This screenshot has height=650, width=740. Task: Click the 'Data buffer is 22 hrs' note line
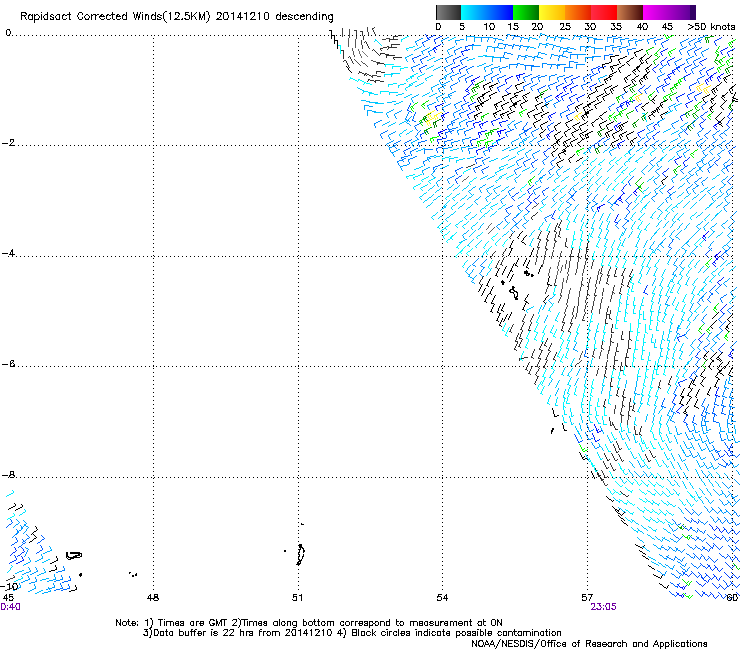coord(352,633)
